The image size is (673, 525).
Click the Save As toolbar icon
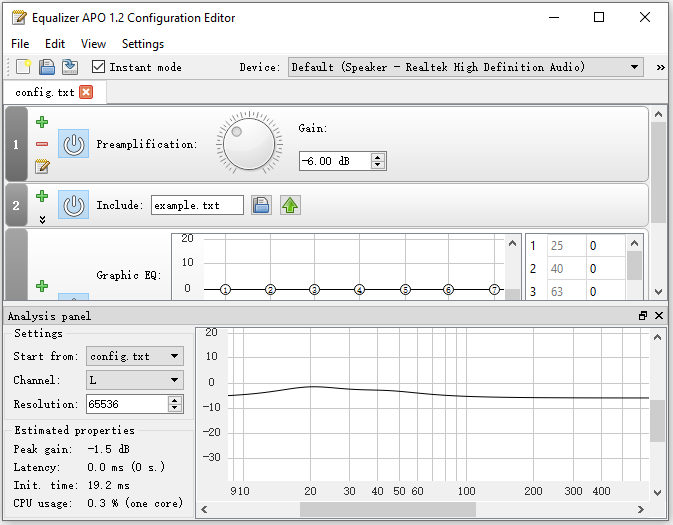(70, 67)
